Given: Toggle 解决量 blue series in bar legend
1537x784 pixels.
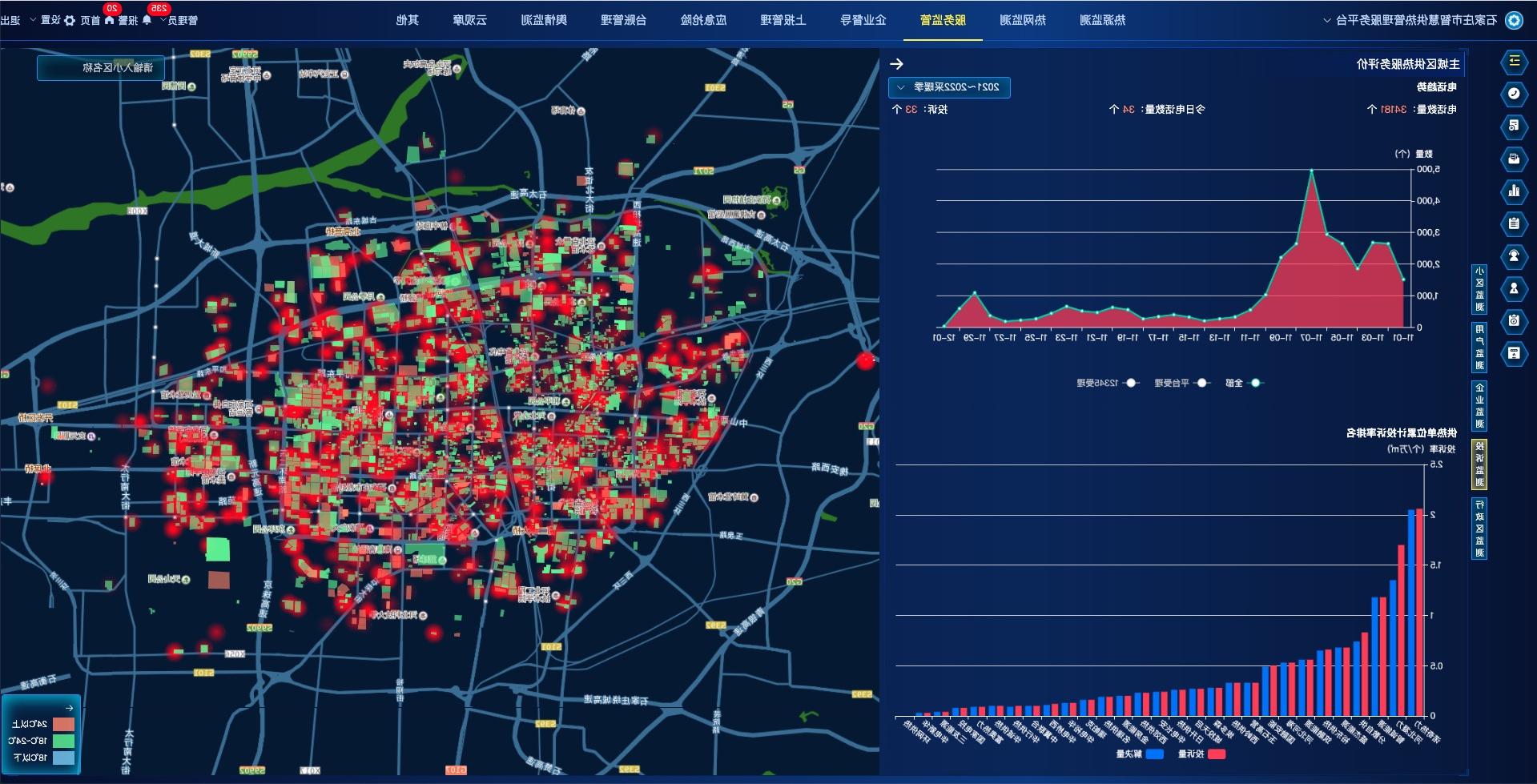Looking at the screenshot, I should point(1140,754).
